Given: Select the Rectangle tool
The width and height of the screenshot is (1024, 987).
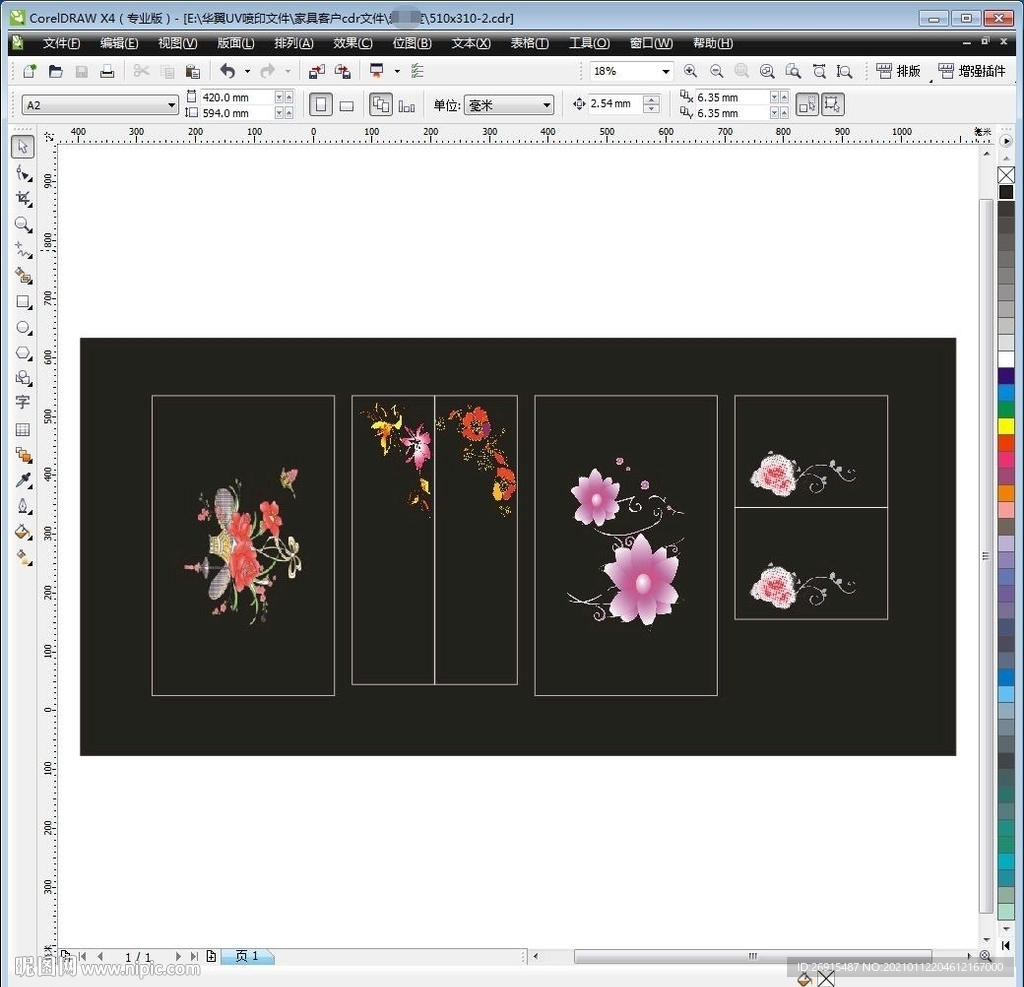Looking at the screenshot, I should tap(22, 301).
